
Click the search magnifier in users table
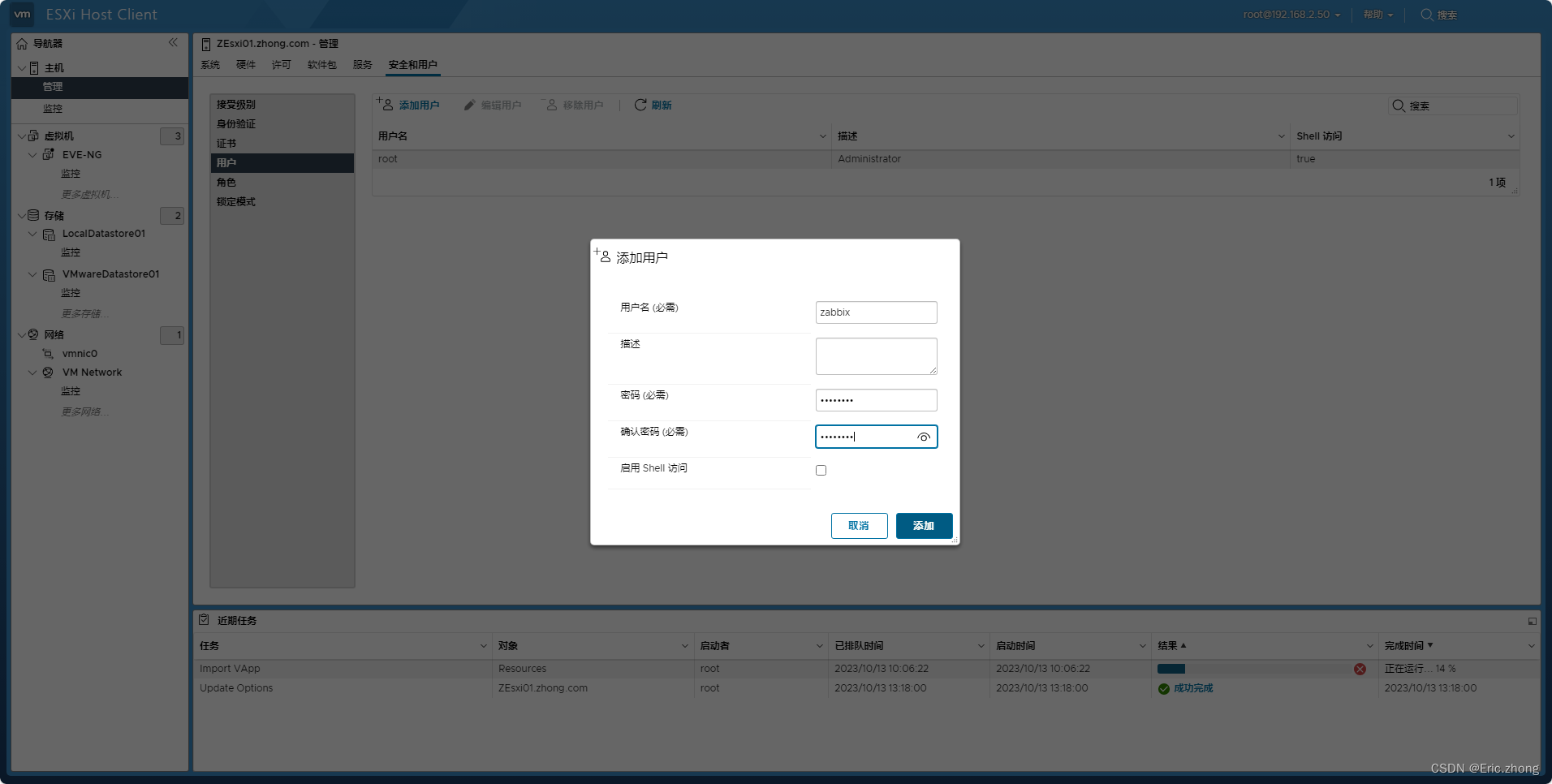tap(1399, 106)
